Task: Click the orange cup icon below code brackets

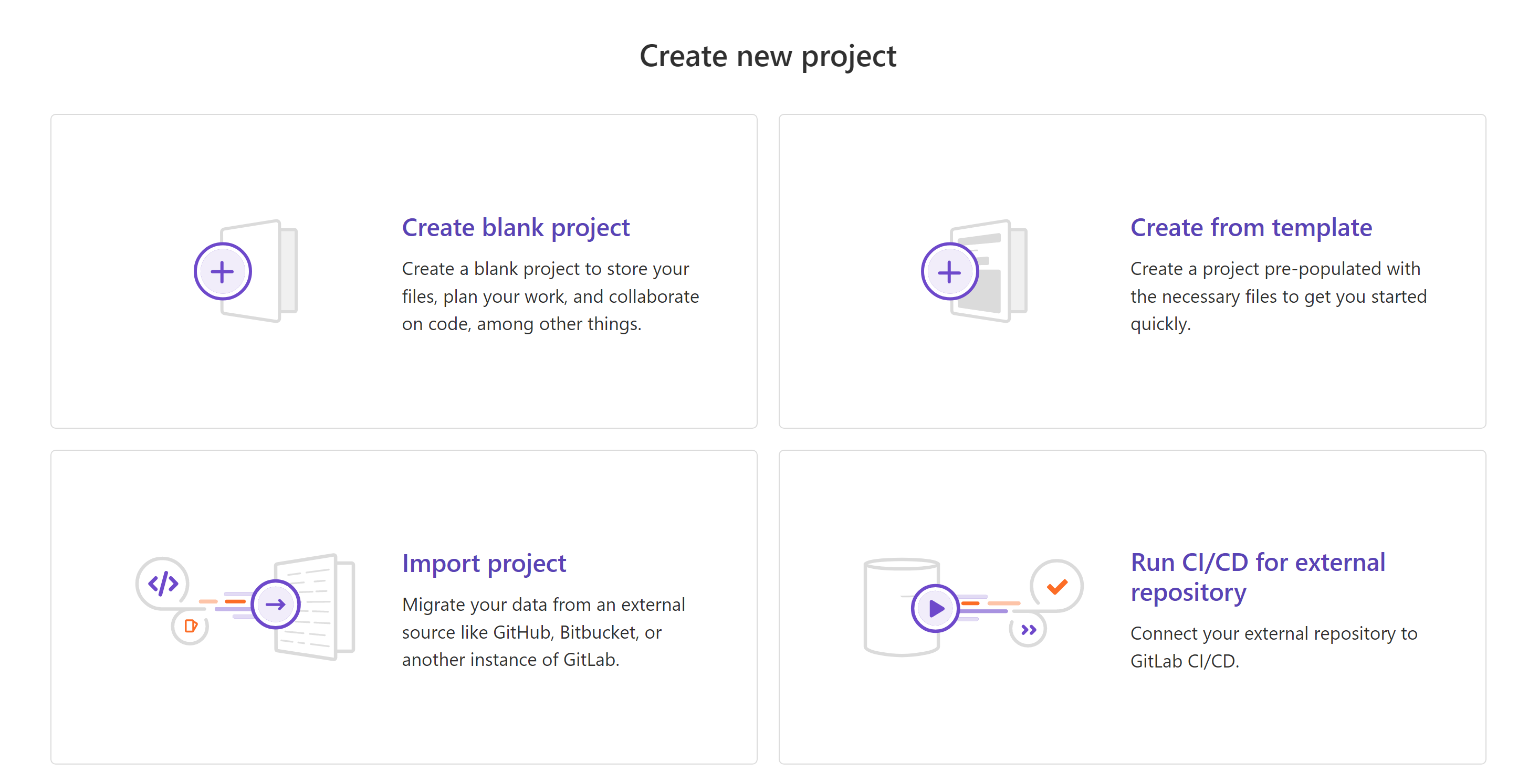Action: 190,626
